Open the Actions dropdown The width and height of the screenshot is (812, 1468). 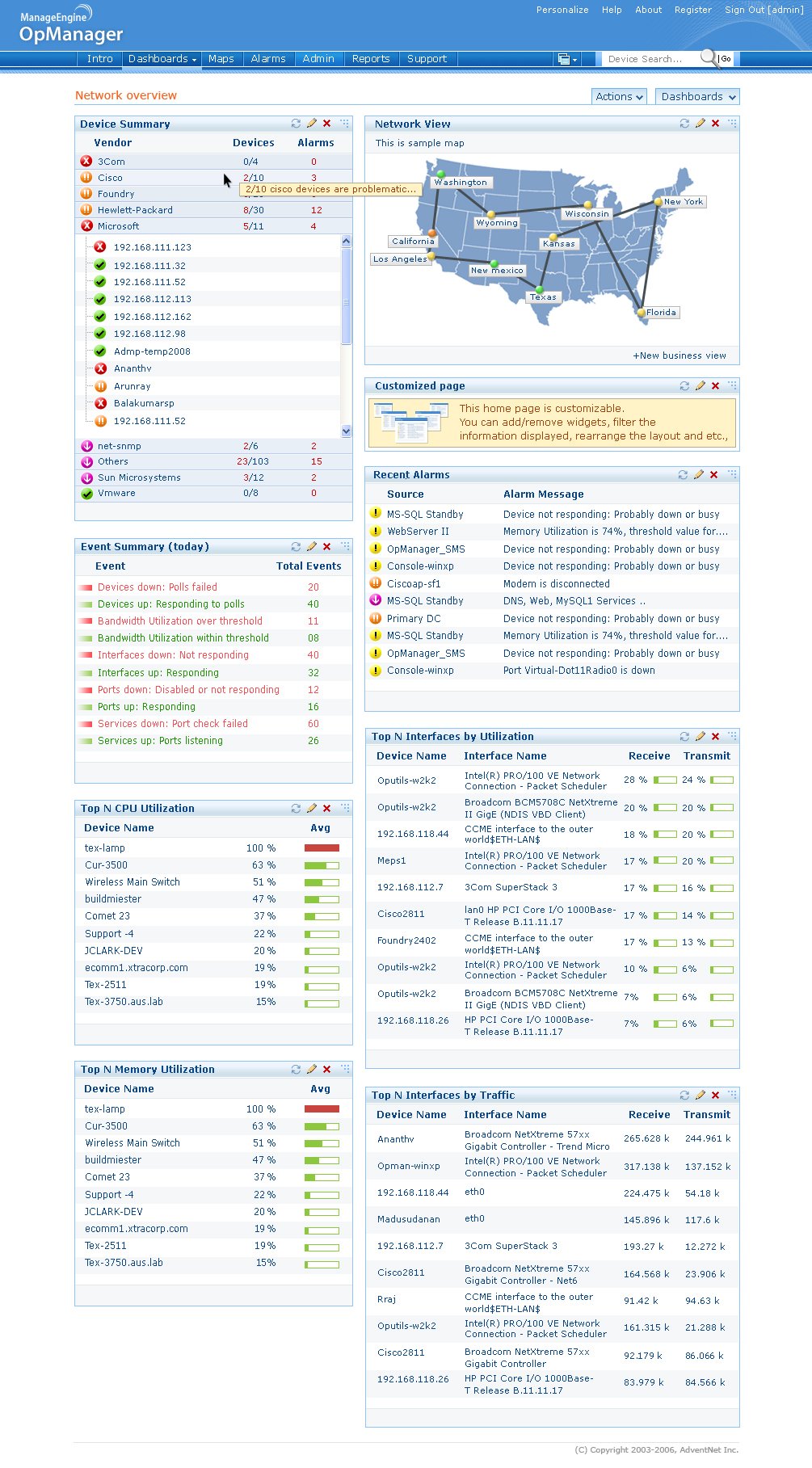coord(619,97)
